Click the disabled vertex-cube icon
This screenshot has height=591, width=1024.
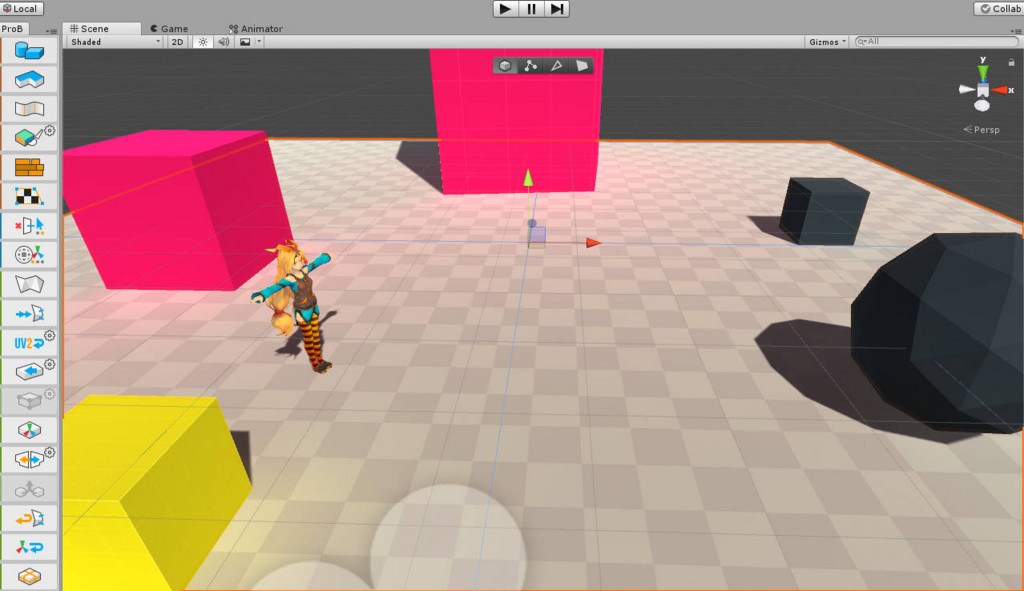click(x=27, y=400)
